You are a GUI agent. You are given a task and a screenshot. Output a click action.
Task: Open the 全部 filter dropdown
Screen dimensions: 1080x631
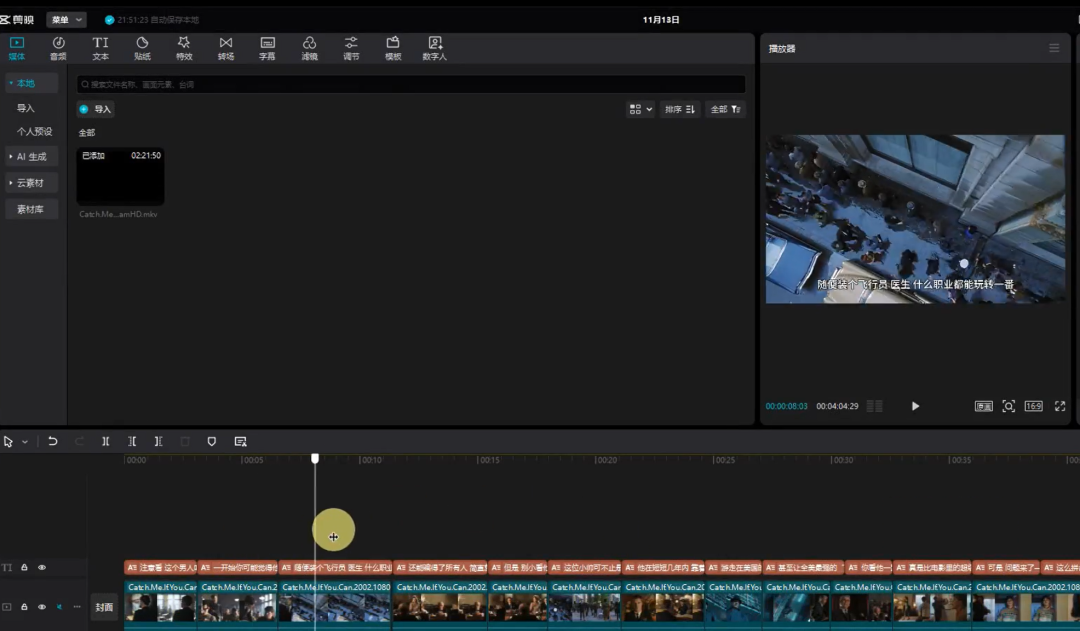pos(725,109)
